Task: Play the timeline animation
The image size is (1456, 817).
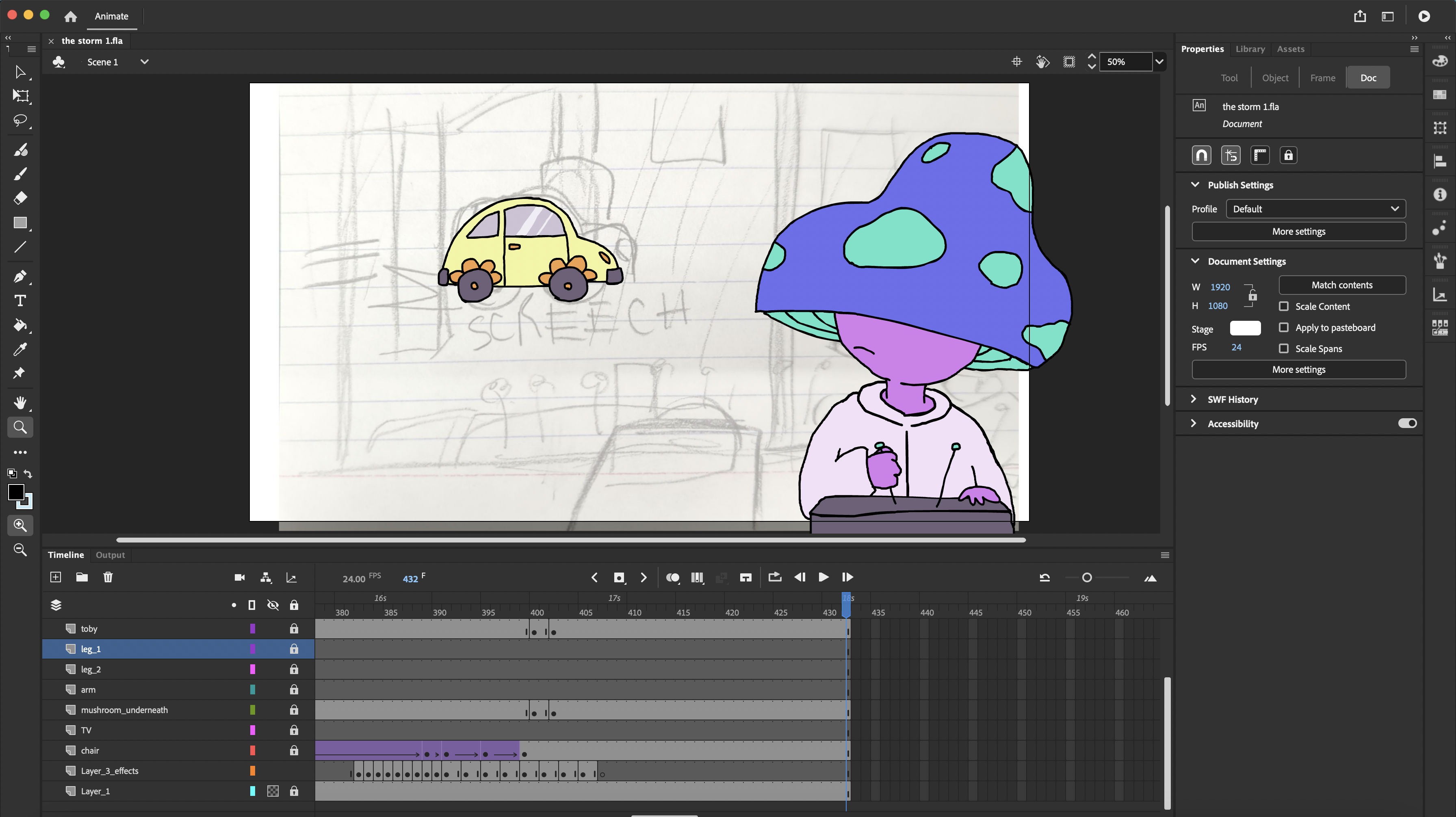Action: click(x=823, y=577)
